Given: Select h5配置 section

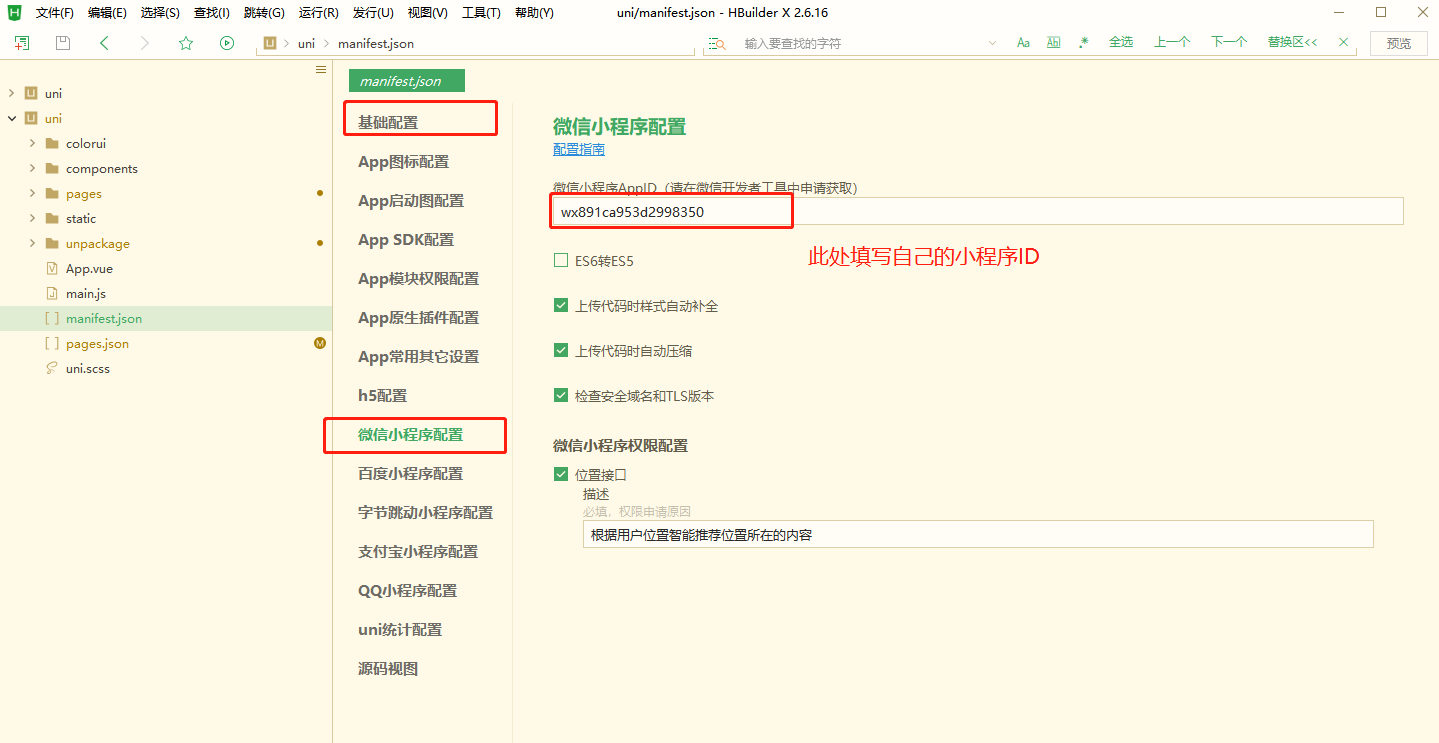Looking at the screenshot, I should (x=383, y=395).
